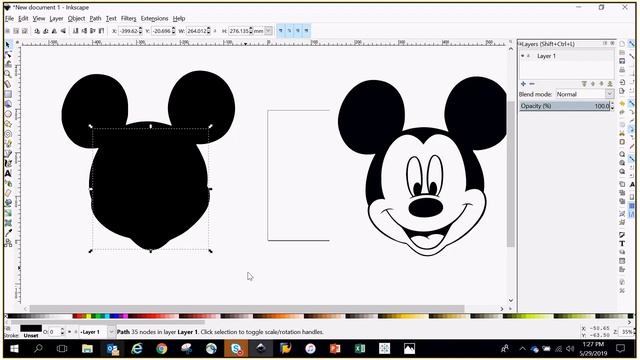Select the Node edit tool

point(8,54)
